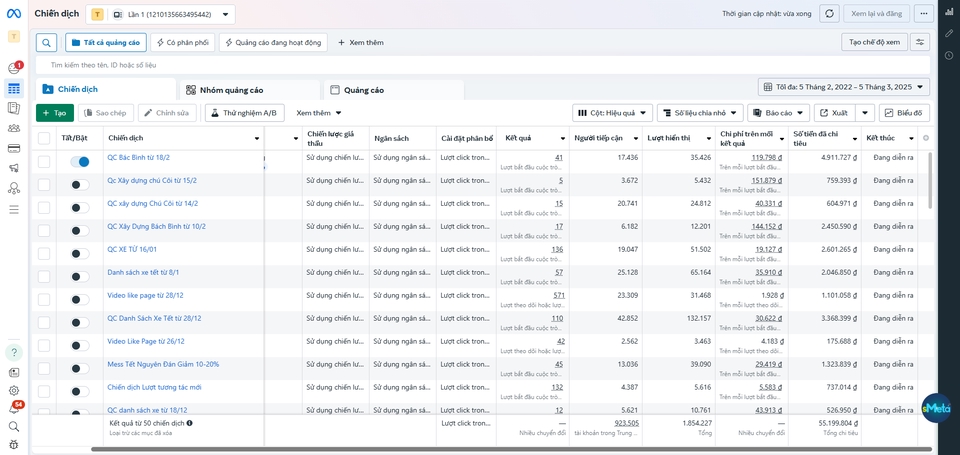Image resolution: width=960 pixels, height=455 pixels.
Task: Open Settings gear icon in sidebar
Action: click(13, 391)
